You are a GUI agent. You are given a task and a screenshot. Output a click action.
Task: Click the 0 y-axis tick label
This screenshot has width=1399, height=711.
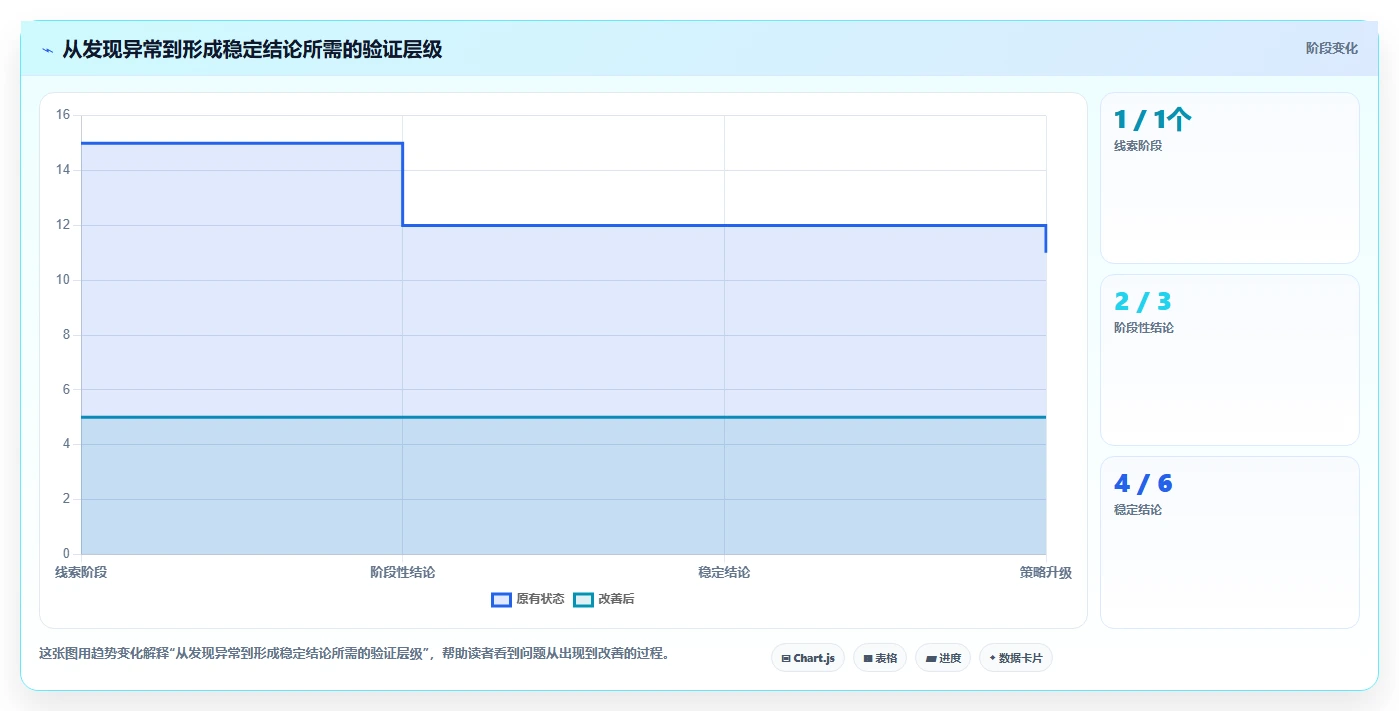pyautogui.click(x=66, y=554)
